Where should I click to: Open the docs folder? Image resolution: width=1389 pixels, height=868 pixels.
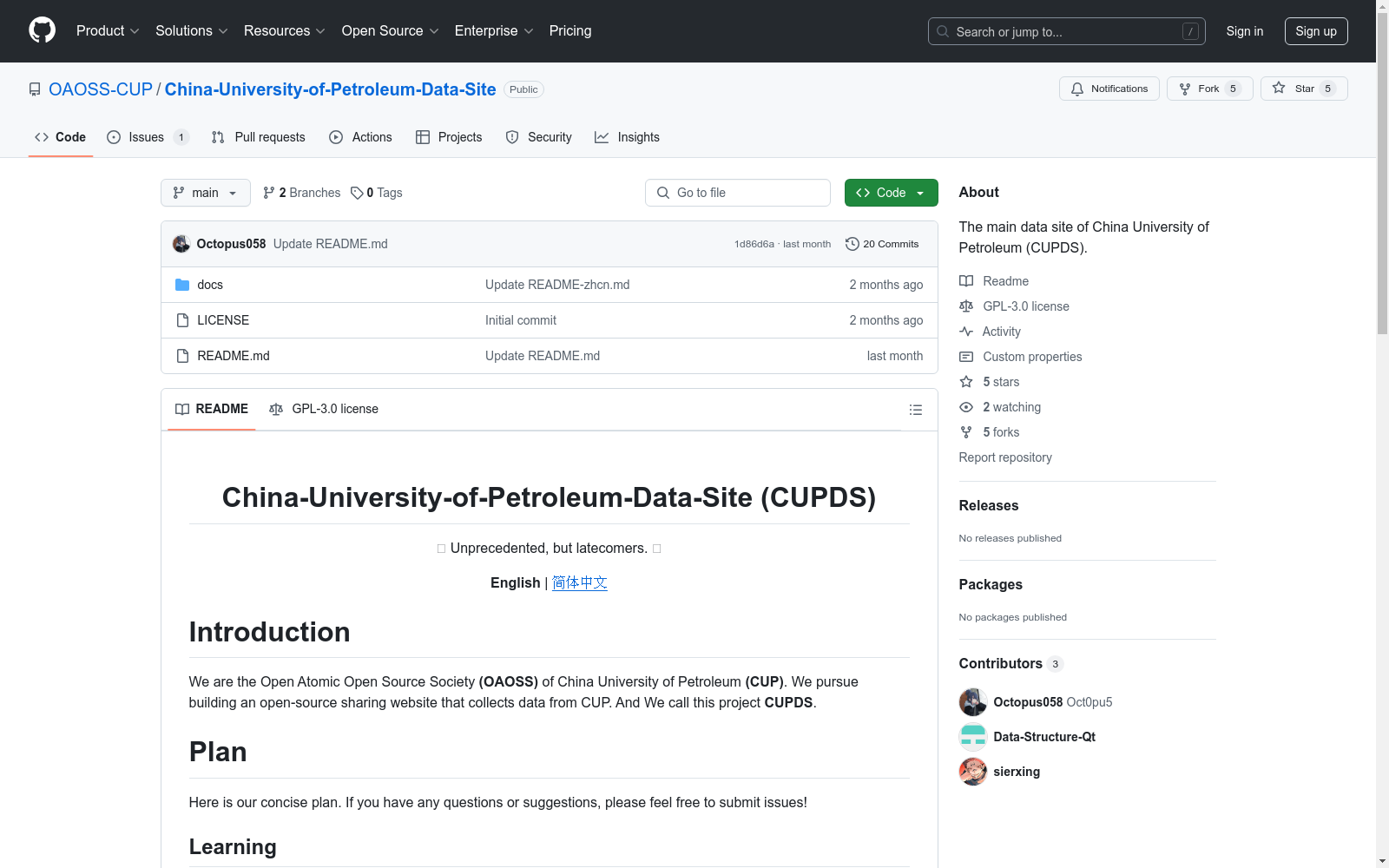[x=210, y=285]
